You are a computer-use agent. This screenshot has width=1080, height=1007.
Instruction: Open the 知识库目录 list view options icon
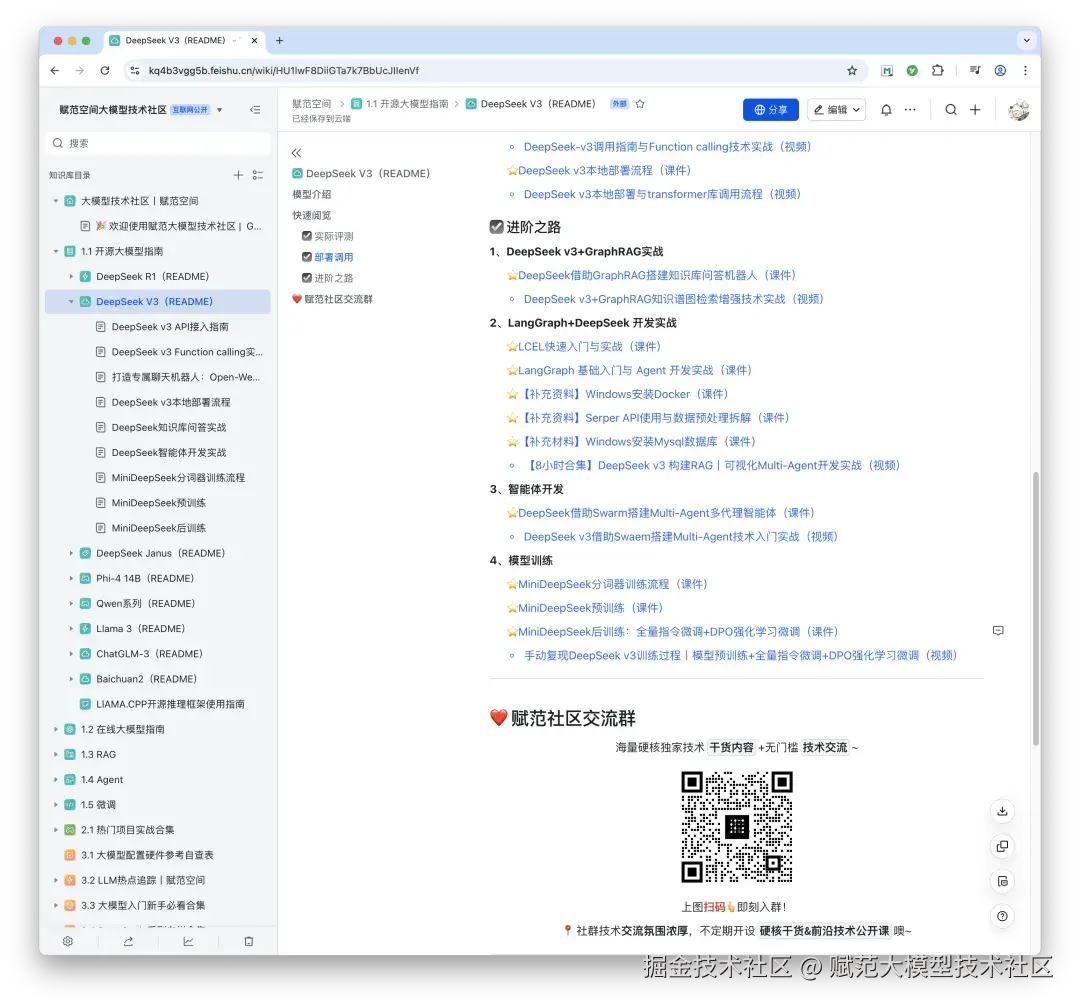(258, 175)
